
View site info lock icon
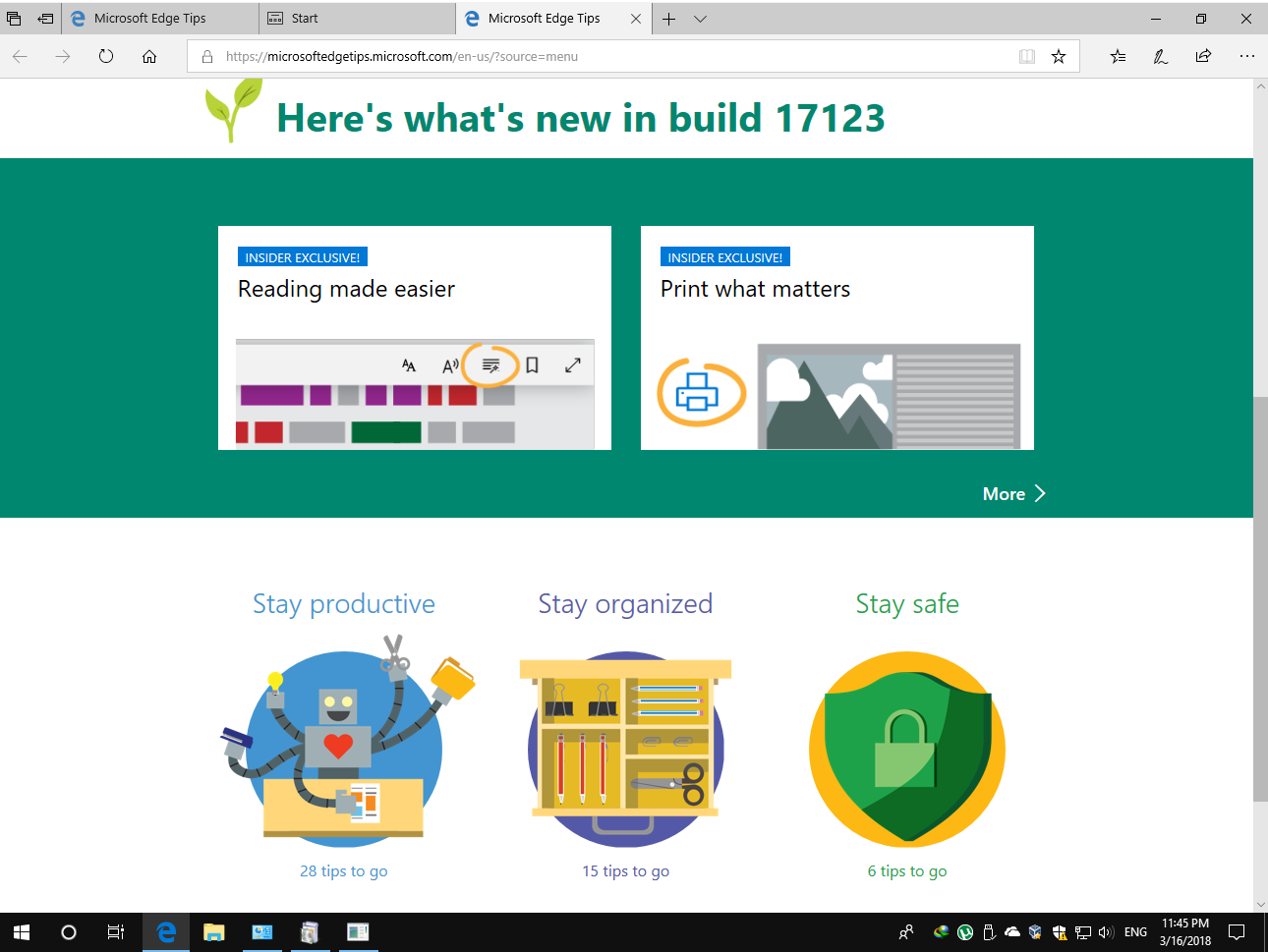(x=207, y=57)
